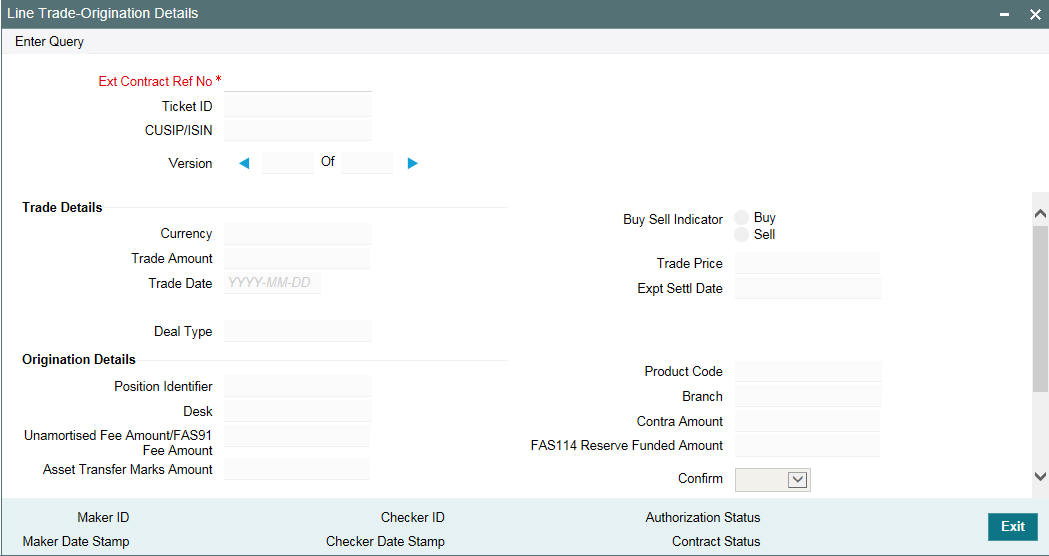Click the Checker Date Stamp label
This screenshot has width=1049, height=556.
point(385,541)
